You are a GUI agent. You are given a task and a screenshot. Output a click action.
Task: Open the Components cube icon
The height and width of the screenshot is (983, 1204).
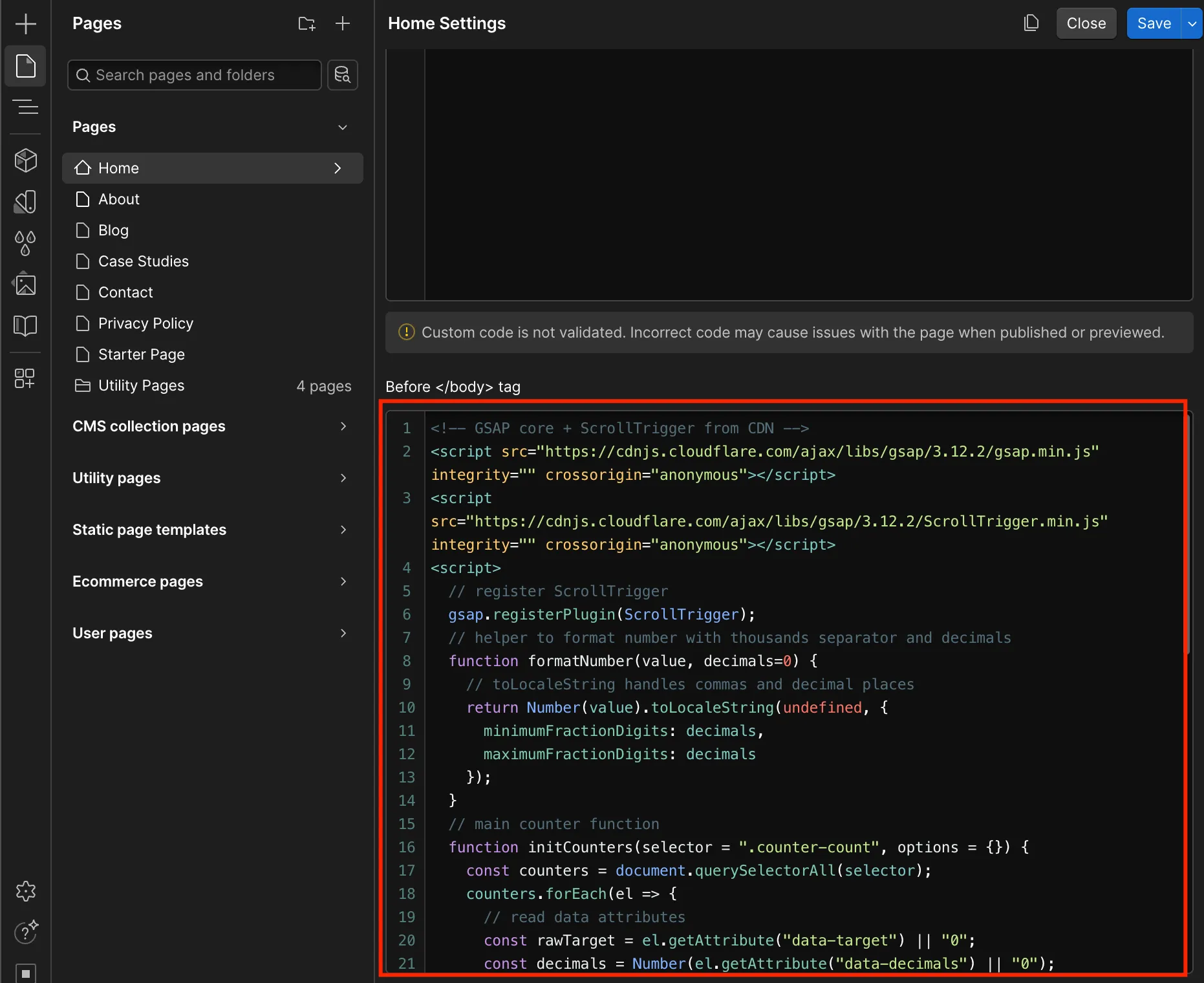click(x=25, y=160)
